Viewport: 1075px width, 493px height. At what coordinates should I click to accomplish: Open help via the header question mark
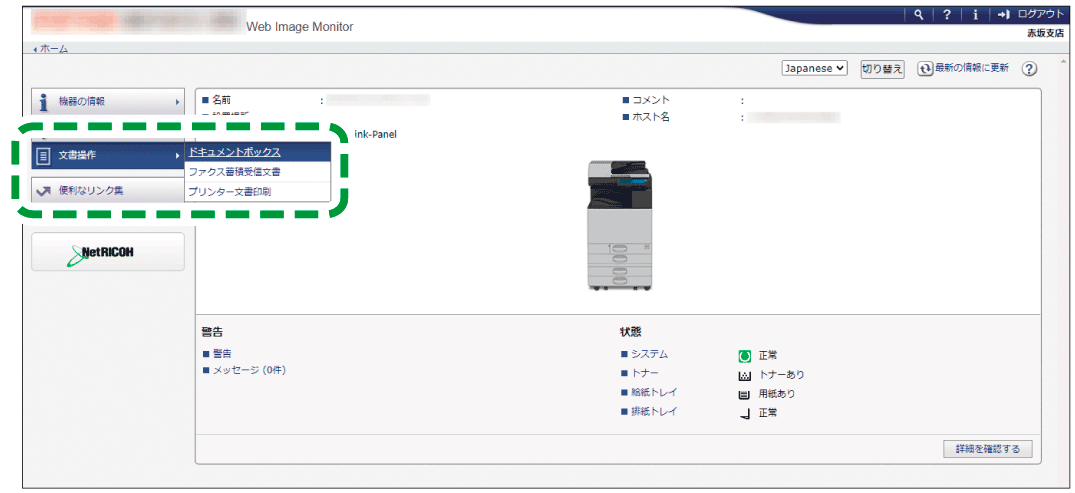947,15
